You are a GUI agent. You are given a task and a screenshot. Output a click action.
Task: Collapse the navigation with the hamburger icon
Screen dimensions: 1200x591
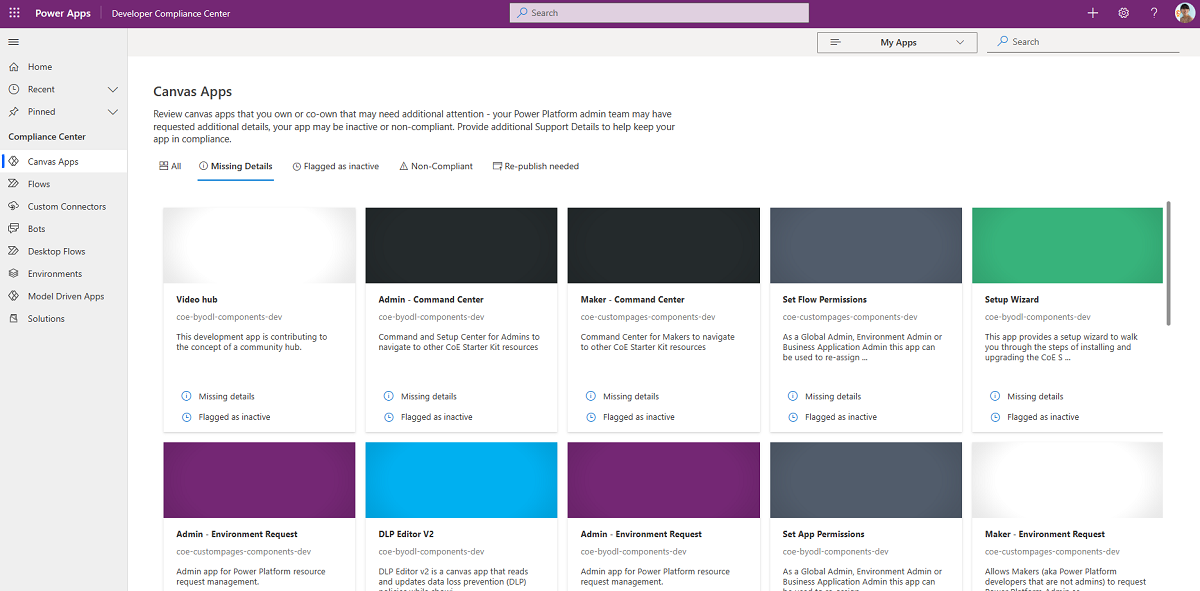pos(14,42)
